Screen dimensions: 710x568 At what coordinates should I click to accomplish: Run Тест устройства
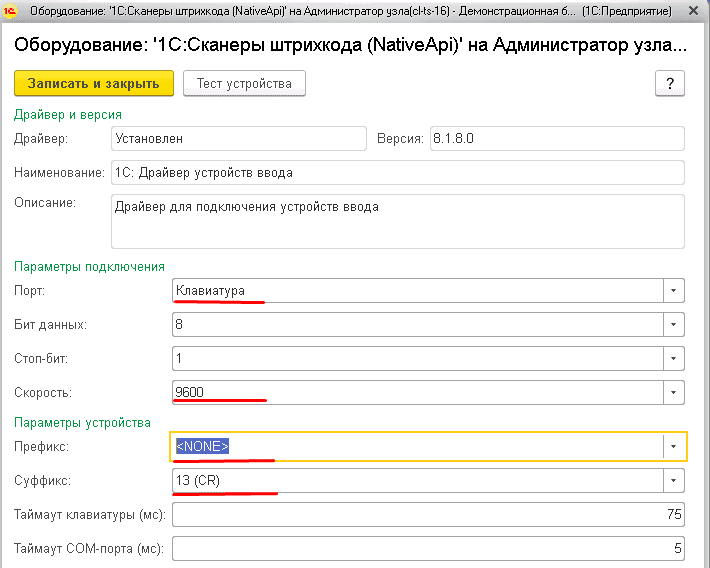[244, 83]
